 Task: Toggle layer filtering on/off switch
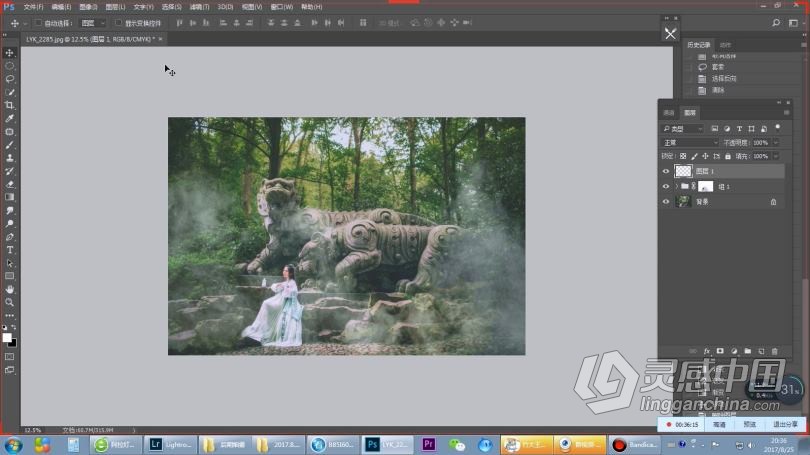coord(777,128)
